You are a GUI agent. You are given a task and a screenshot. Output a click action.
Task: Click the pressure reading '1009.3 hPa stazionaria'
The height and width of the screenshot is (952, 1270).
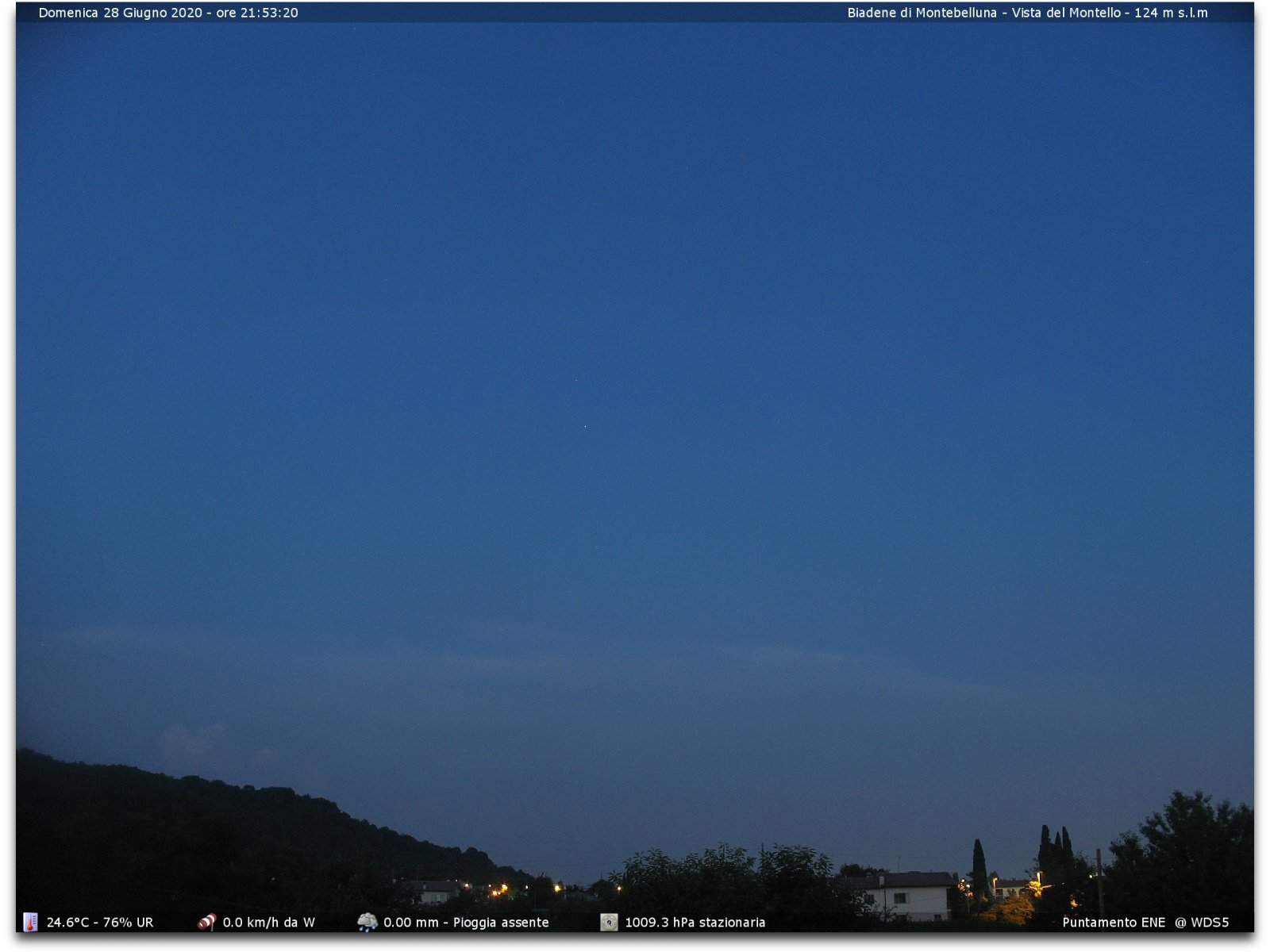[695, 923]
